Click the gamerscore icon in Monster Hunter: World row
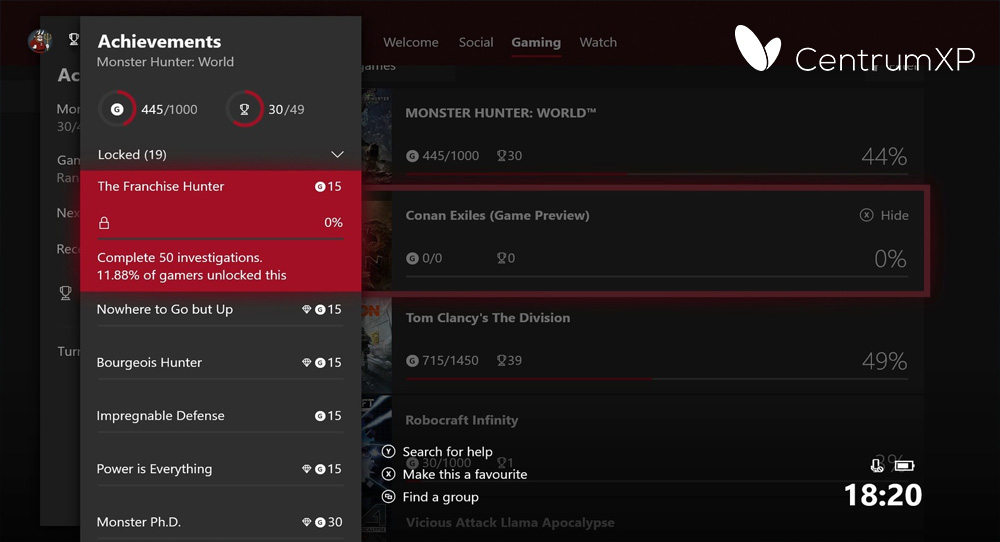Image resolution: width=1000 pixels, height=542 pixels. (x=413, y=156)
